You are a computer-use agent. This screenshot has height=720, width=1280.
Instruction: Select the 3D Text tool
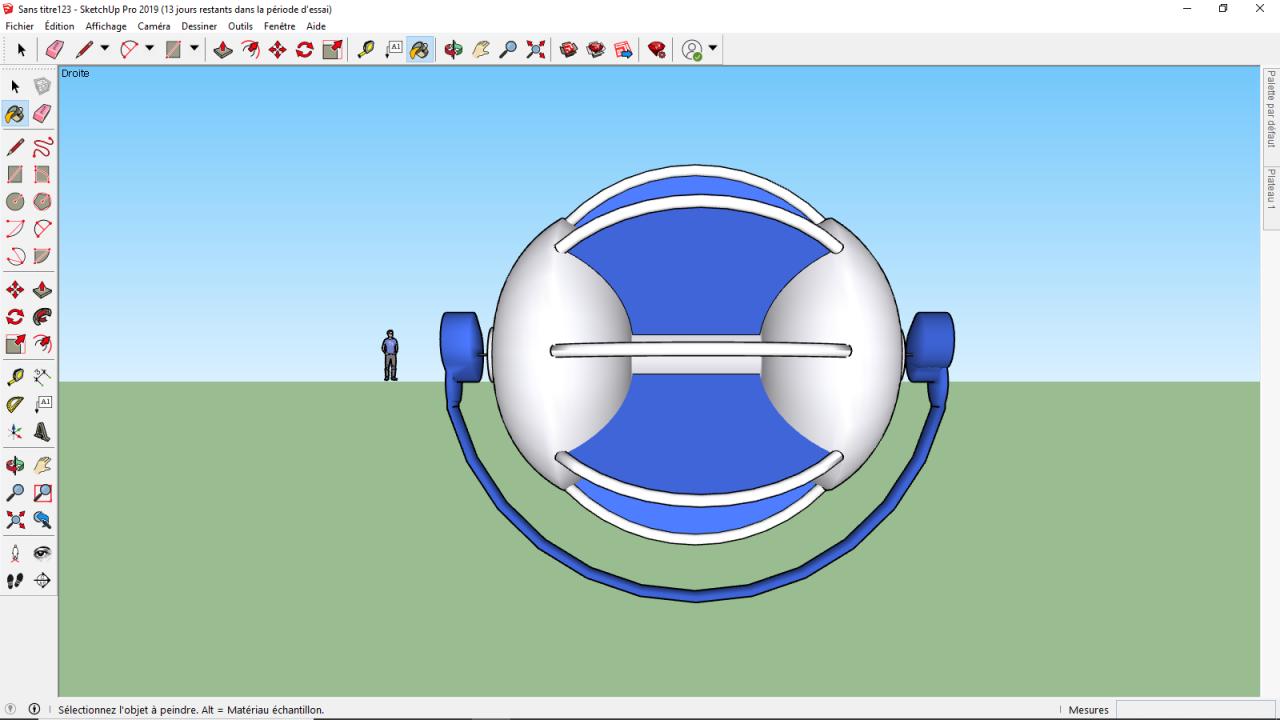coord(42,432)
